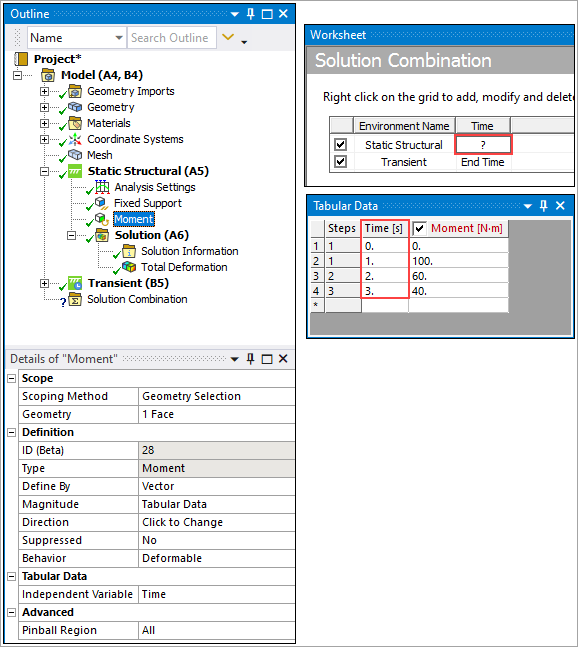Viewport: 578px width, 647px height.
Task: Open the Details panel options arrow
Action: coord(235,359)
